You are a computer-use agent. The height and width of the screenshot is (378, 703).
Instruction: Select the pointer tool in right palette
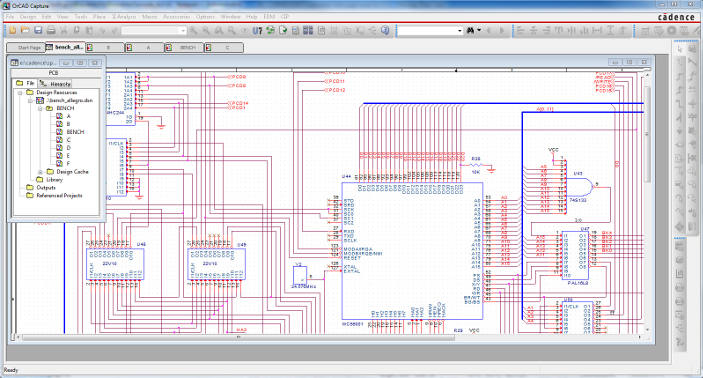pos(680,48)
